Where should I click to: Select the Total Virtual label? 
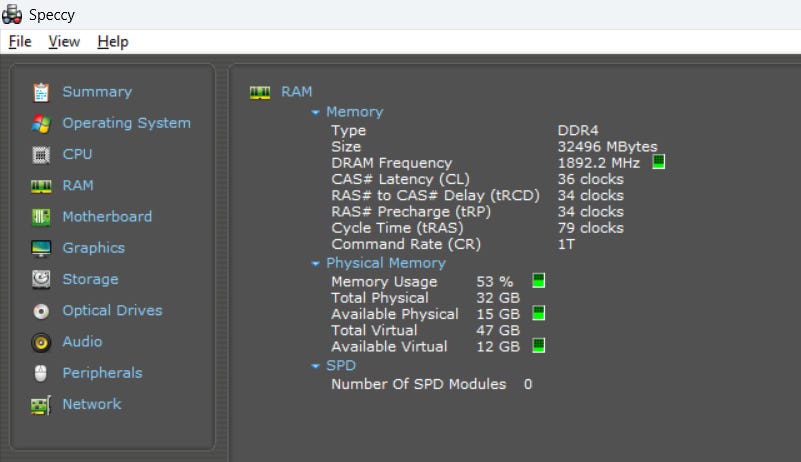(x=374, y=330)
